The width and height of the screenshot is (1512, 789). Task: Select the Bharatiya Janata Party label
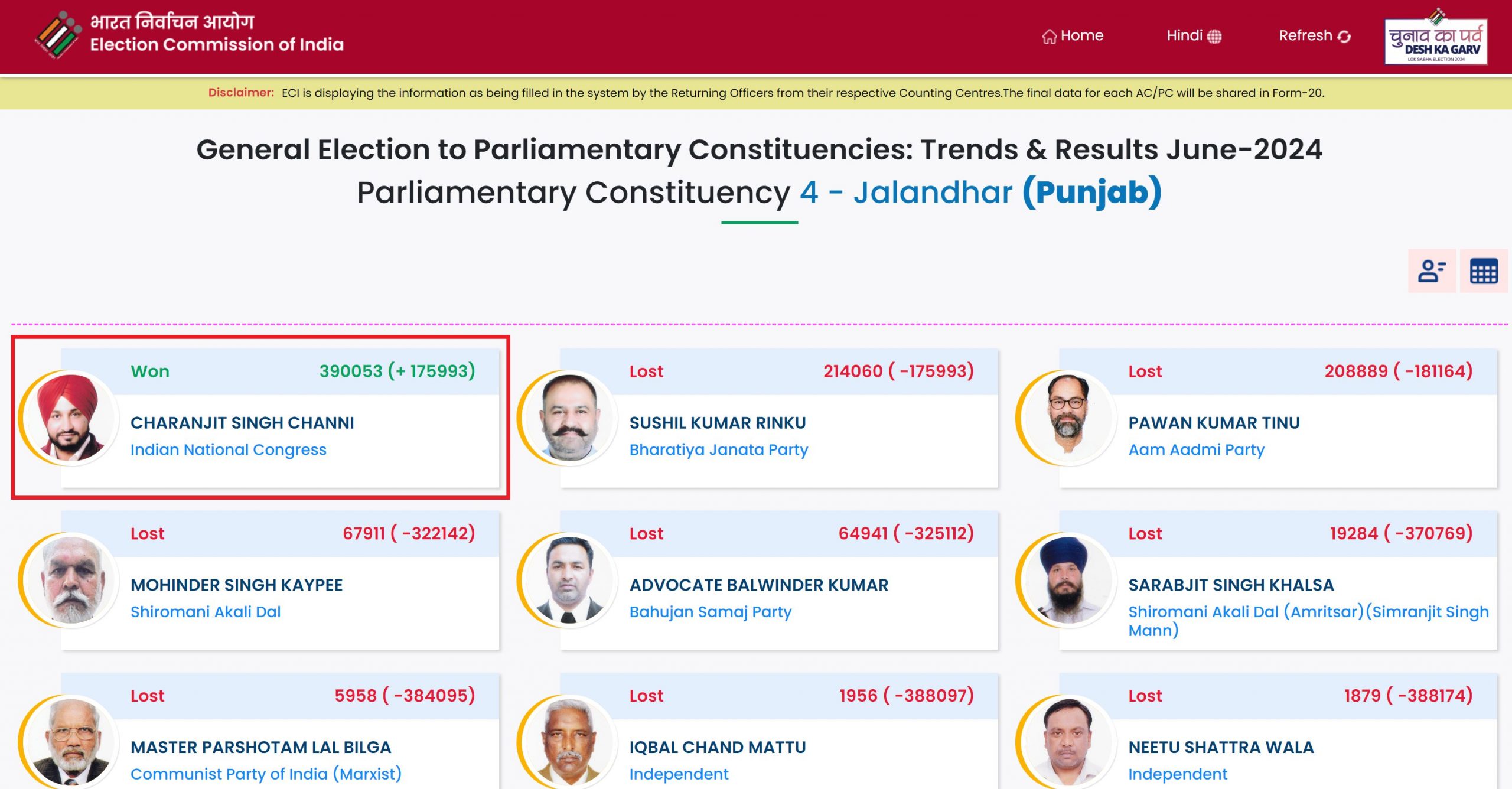click(x=718, y=449)
